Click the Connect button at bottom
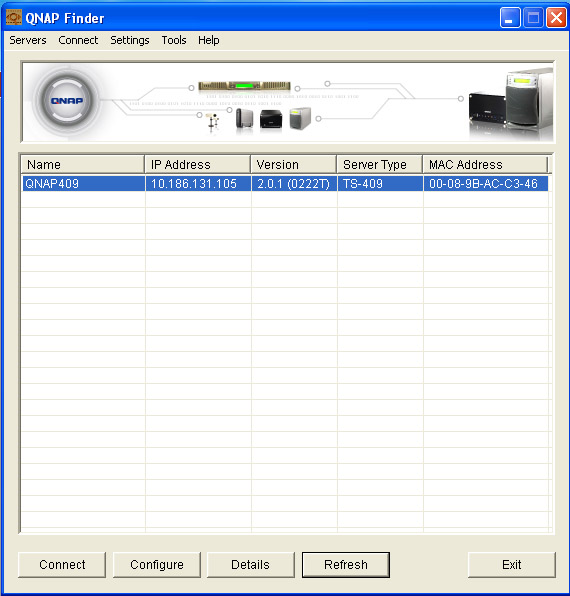Image resolution: width=570 pixels, height=596 pixels. (x=62, y=565)
